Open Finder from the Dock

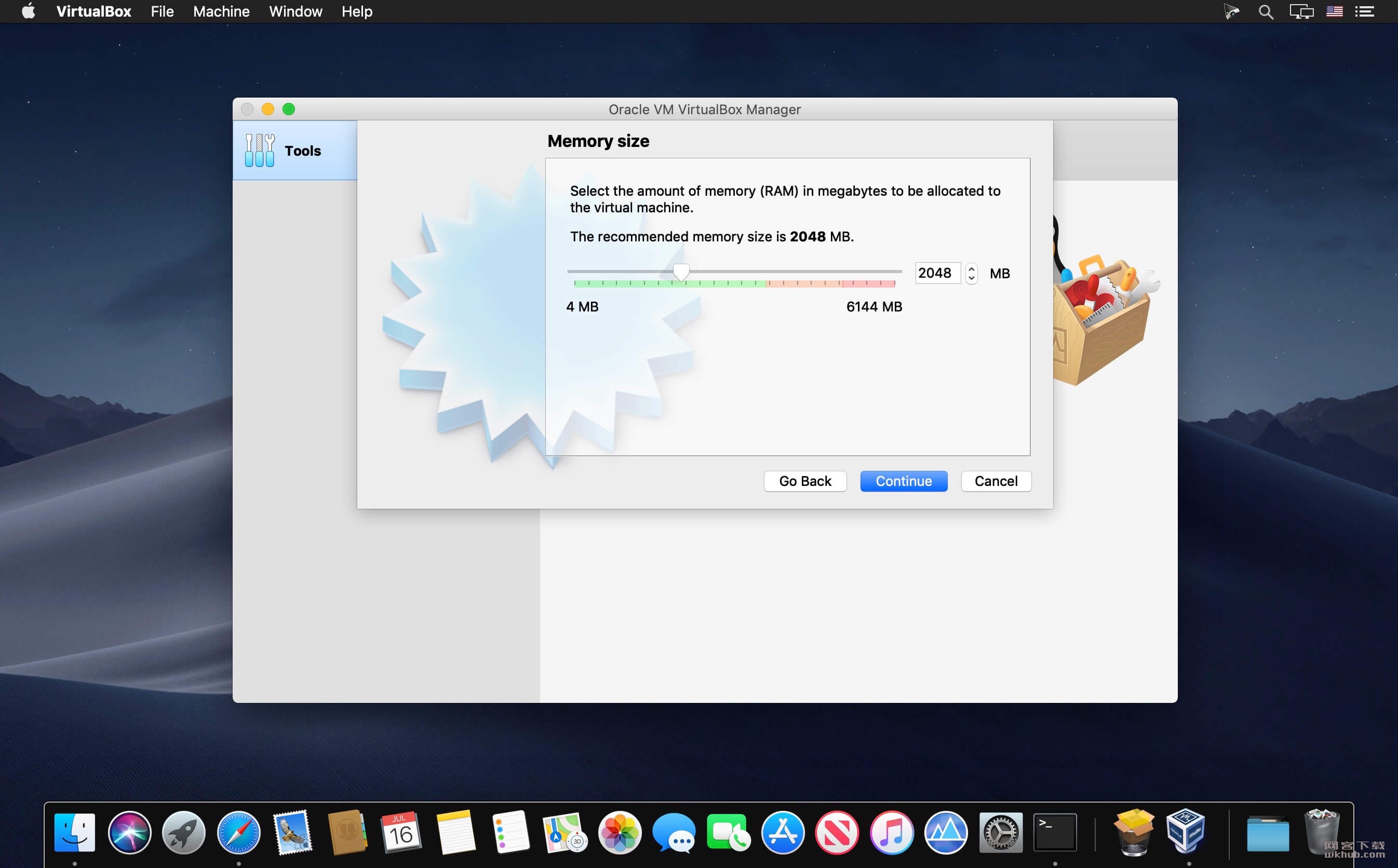click(x=75, y=832)
